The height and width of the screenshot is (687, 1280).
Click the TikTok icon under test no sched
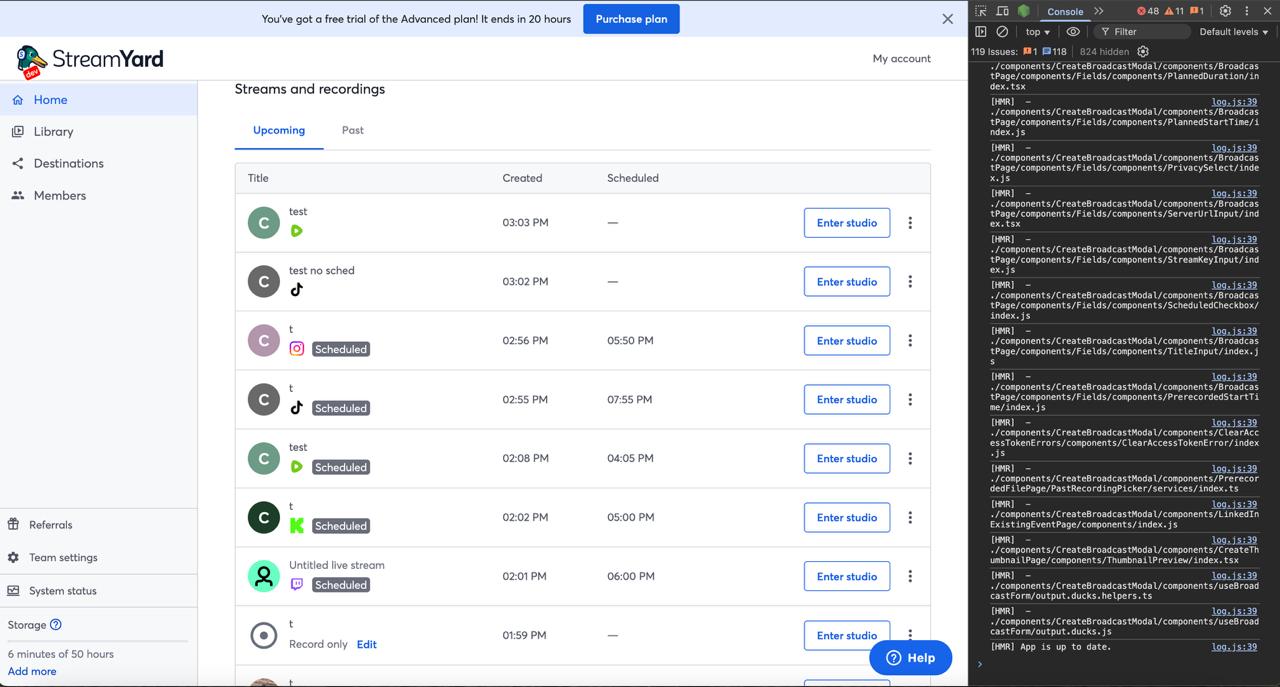297,290
